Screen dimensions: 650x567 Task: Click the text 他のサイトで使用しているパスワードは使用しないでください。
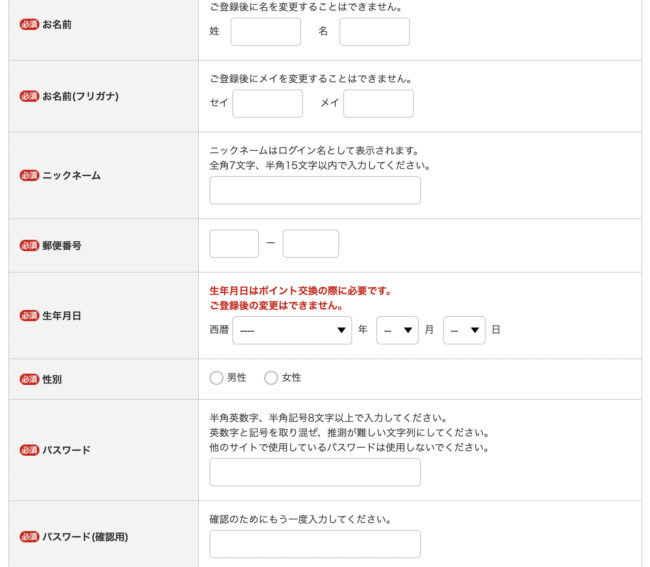(x=349, y=447)
